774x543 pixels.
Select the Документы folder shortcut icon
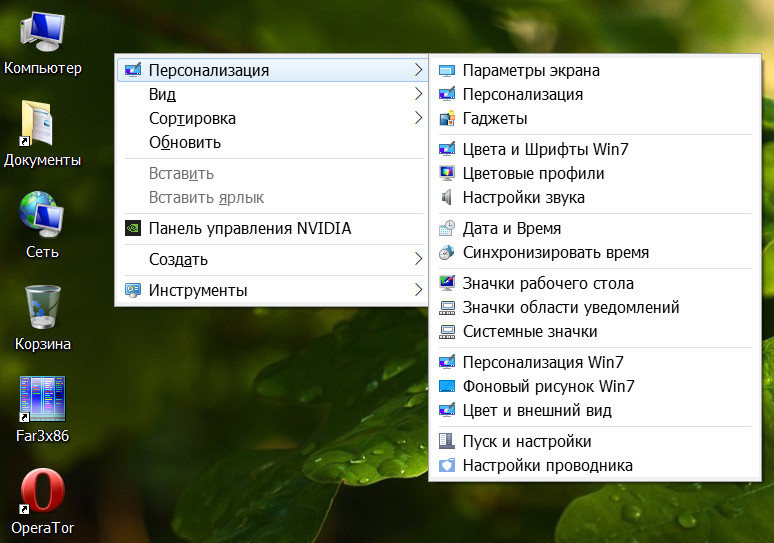click(37, 123)
